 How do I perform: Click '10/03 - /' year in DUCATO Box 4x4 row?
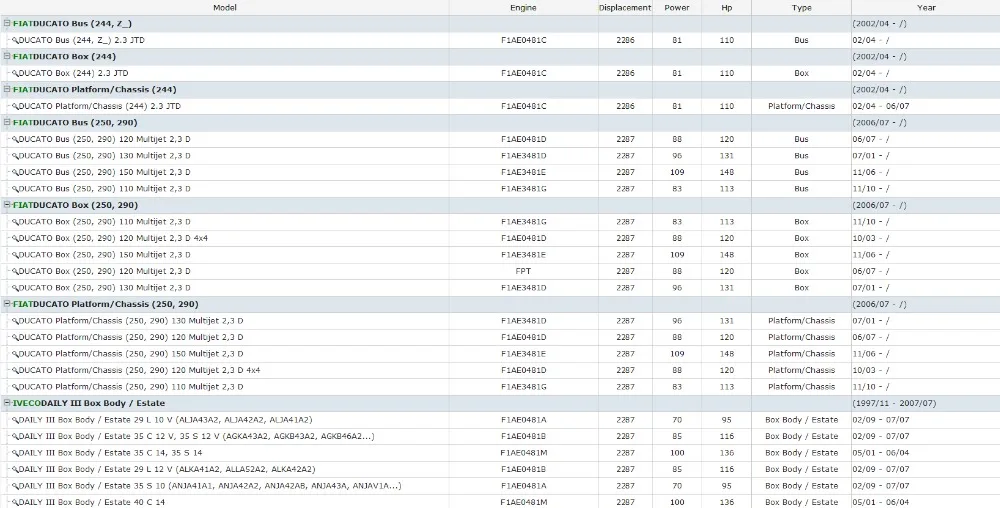coord(871,238)
